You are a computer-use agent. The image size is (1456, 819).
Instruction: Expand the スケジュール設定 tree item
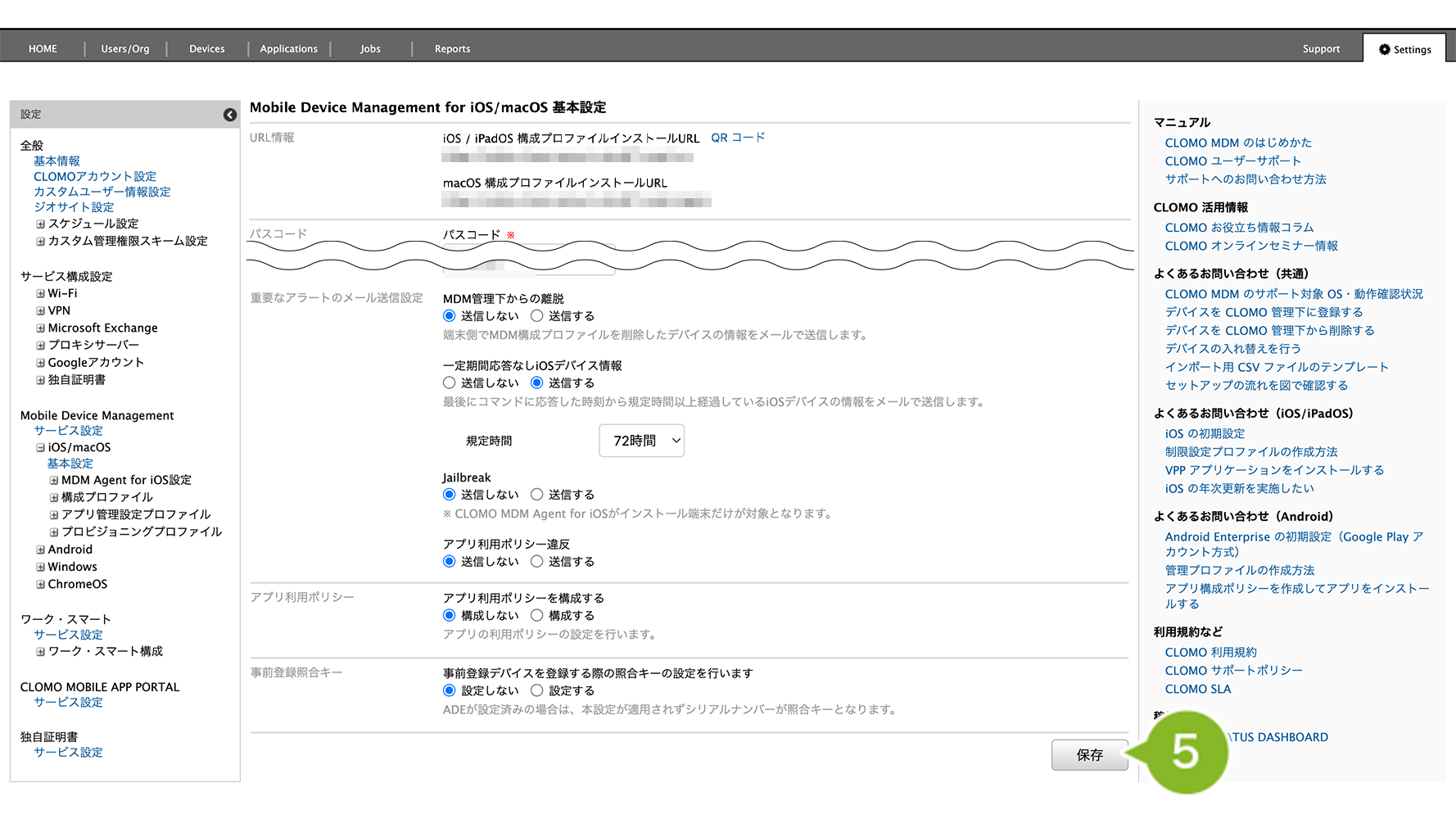coord(40,224)
